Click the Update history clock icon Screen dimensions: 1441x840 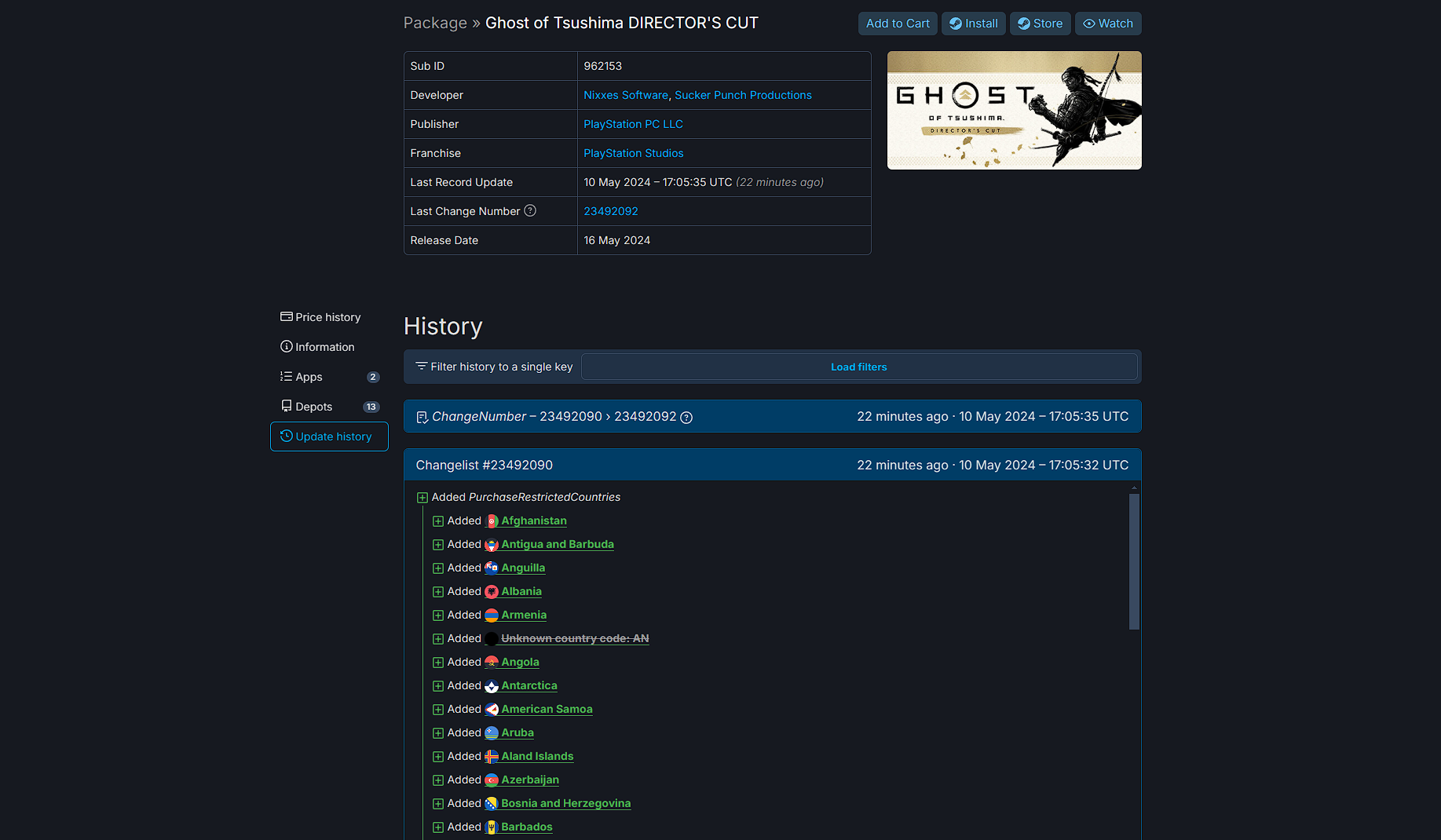pos(287,436)
